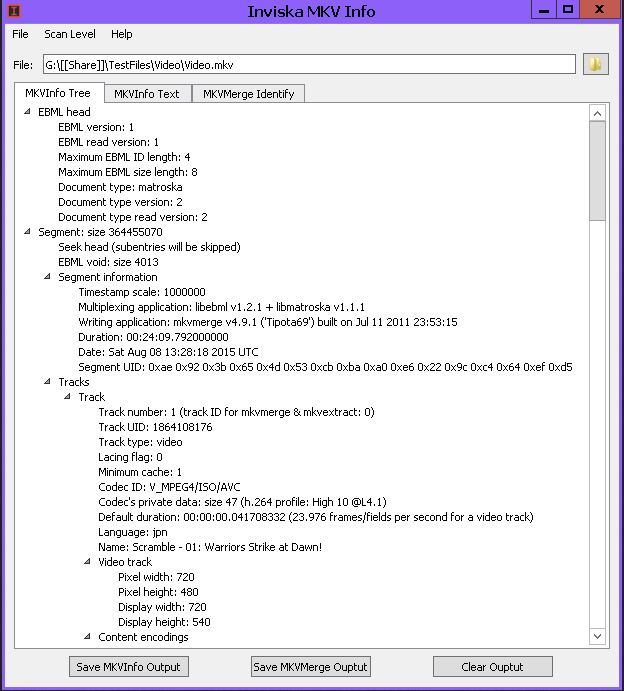Select the Default duration row

point(316,516)
